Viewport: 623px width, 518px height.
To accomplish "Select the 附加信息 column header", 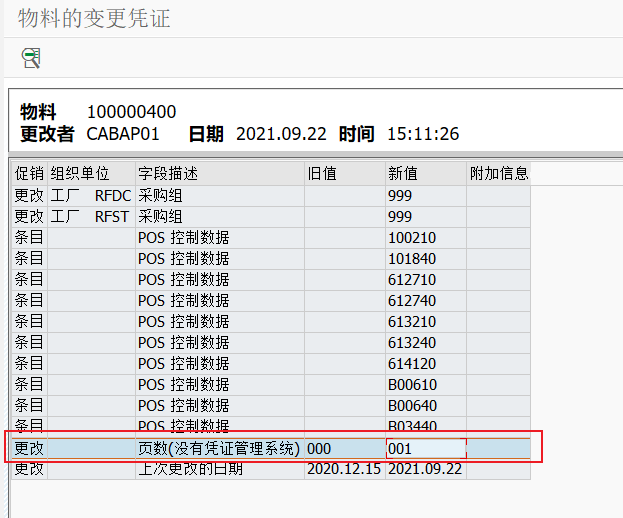I will click(x=499, y=174).
